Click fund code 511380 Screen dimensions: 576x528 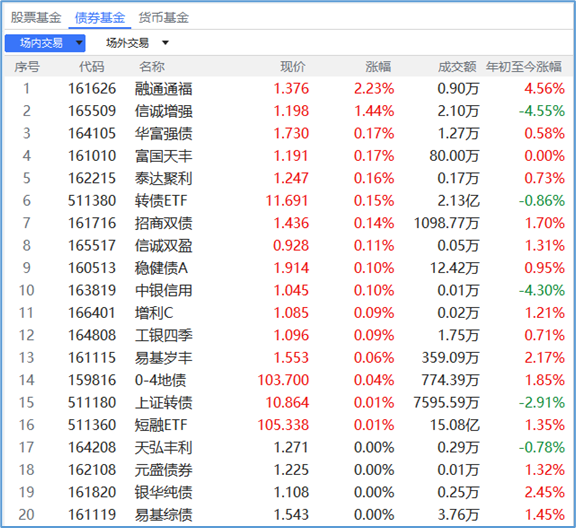point(92,201)
